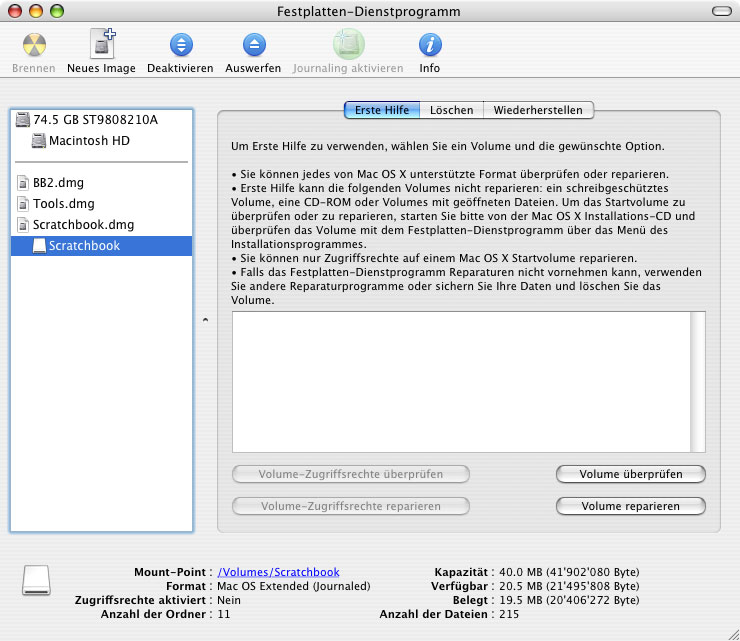Open the Löschen tab
The height and width of the screenshot is (641, 740).
click(x=452, y=110)
